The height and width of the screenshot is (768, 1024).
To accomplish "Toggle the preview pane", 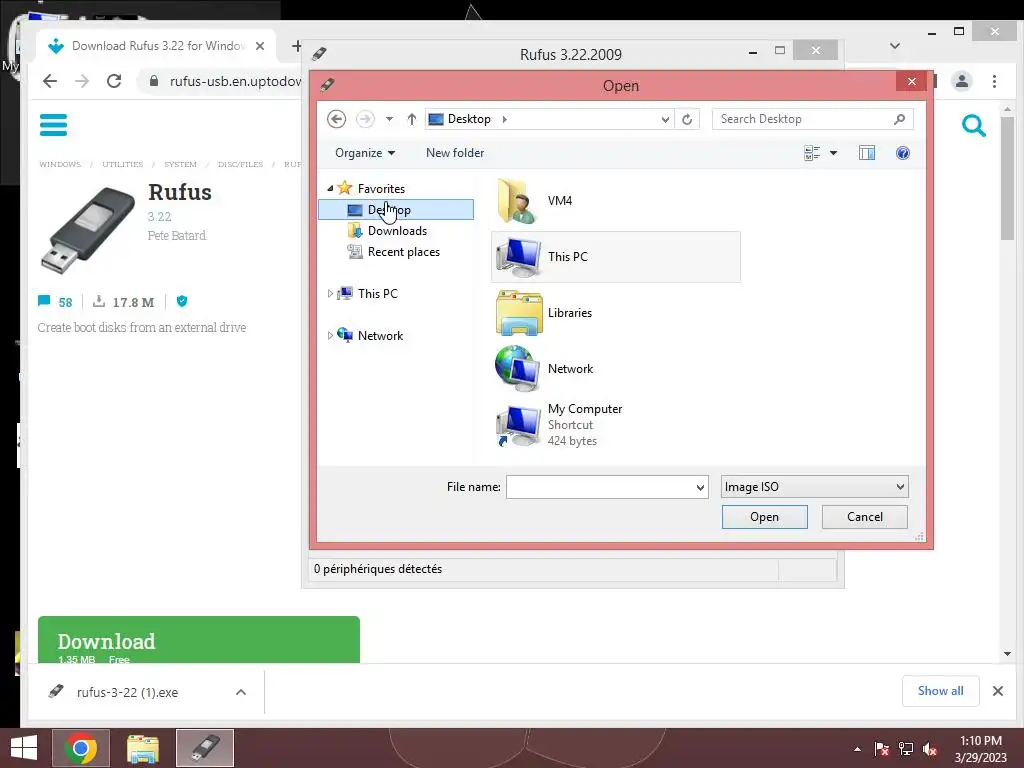I will (867, 153).
